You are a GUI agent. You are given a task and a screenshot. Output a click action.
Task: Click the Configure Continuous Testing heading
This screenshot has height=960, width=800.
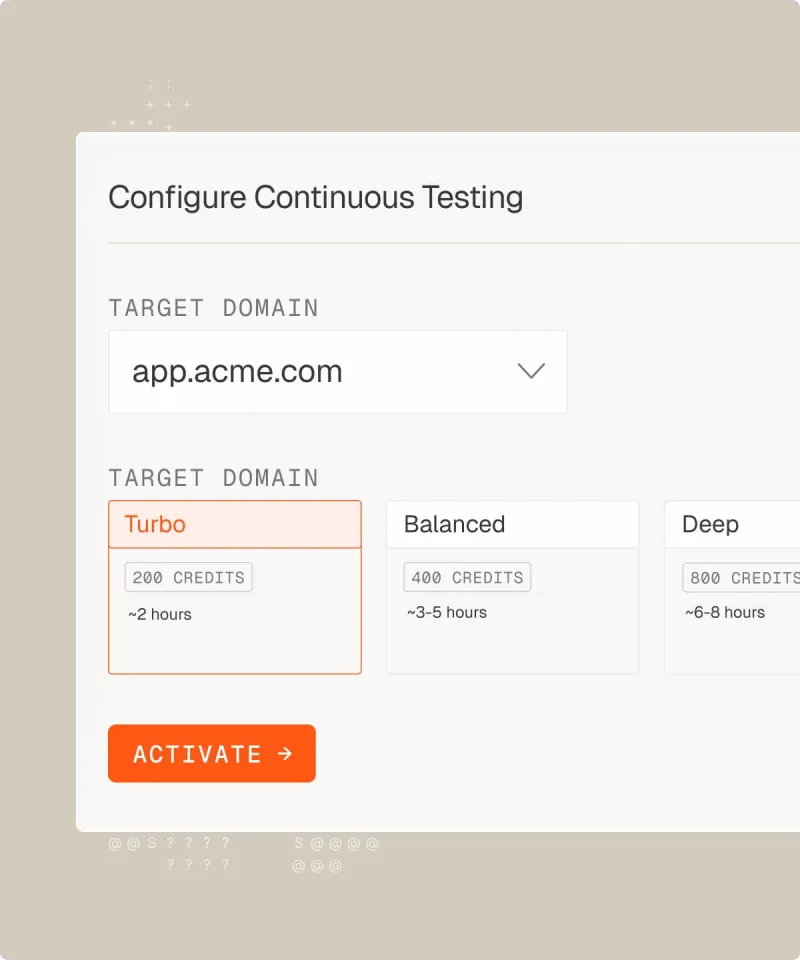pyautogui.click(x=316, y=198)
